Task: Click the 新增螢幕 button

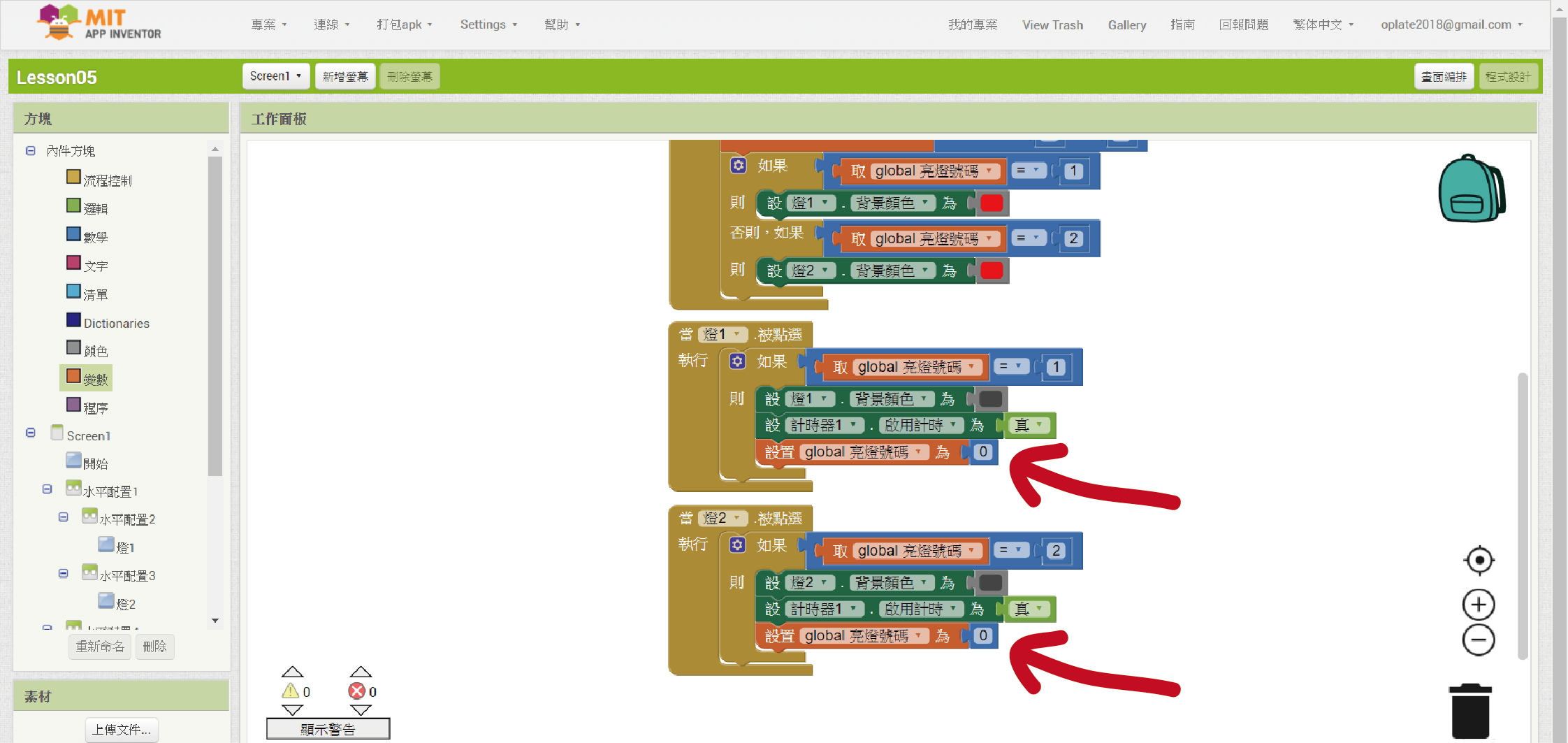Action: tap(345, 76)
